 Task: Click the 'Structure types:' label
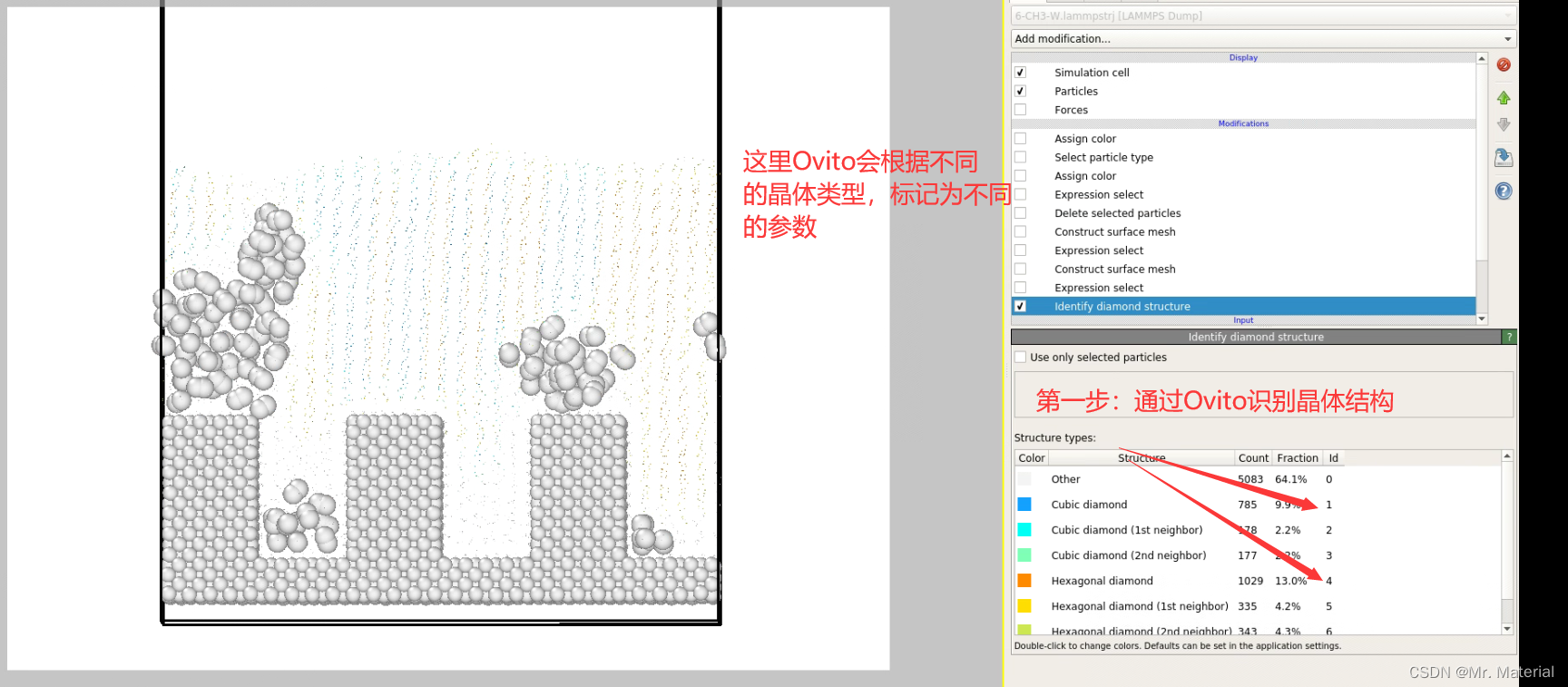click(1054, 437)
